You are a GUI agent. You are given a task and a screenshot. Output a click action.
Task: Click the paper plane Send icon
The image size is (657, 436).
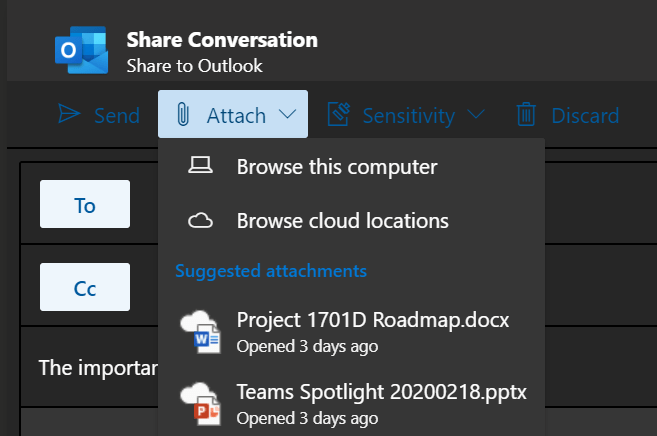(x=69, y=115)
